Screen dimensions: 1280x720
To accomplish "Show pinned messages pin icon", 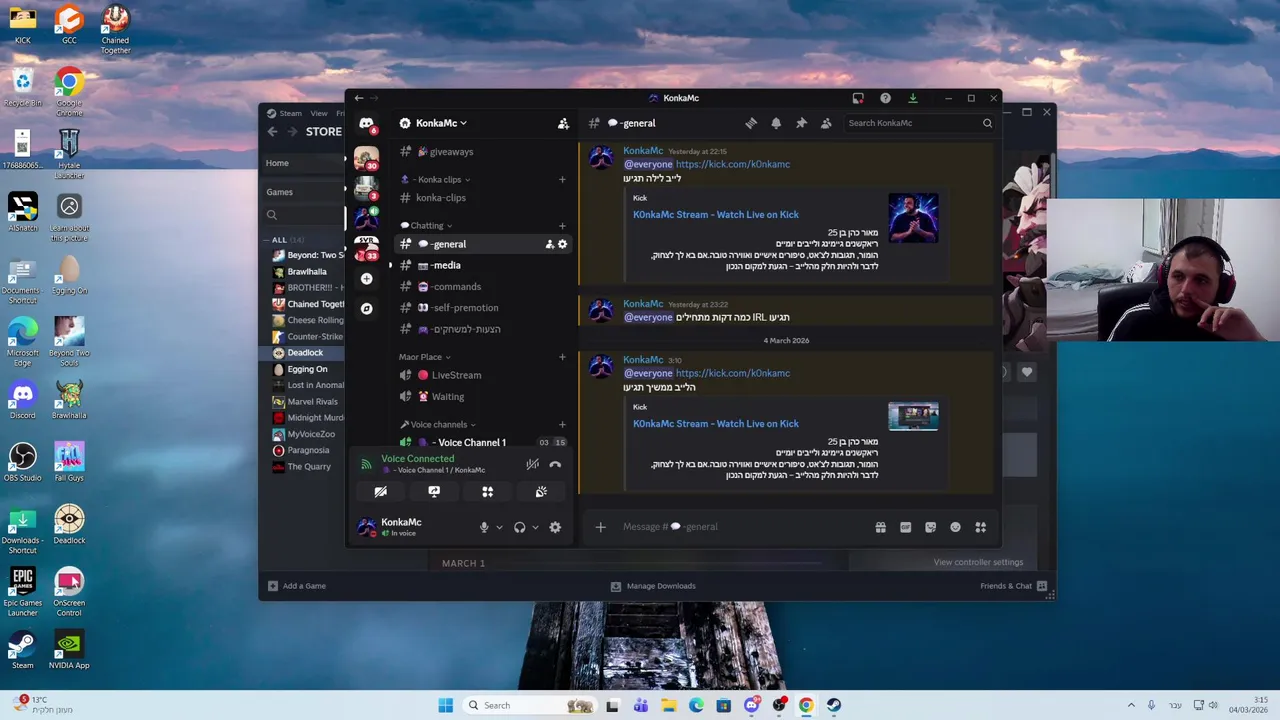I will pyautogui.click(x=801, y=123).
